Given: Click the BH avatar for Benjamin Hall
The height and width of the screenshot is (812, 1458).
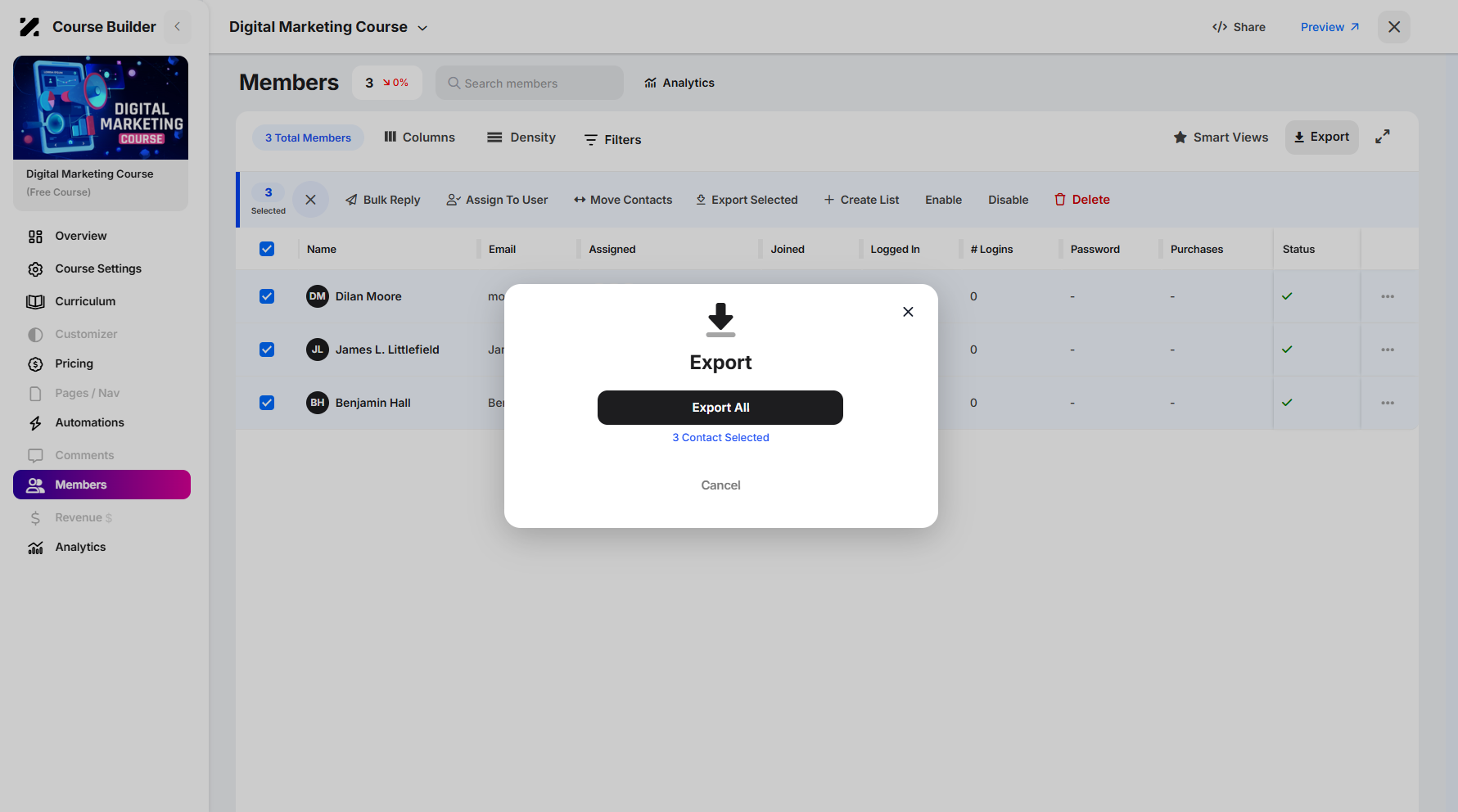Looking at the screenshot, I should (318, 403).
